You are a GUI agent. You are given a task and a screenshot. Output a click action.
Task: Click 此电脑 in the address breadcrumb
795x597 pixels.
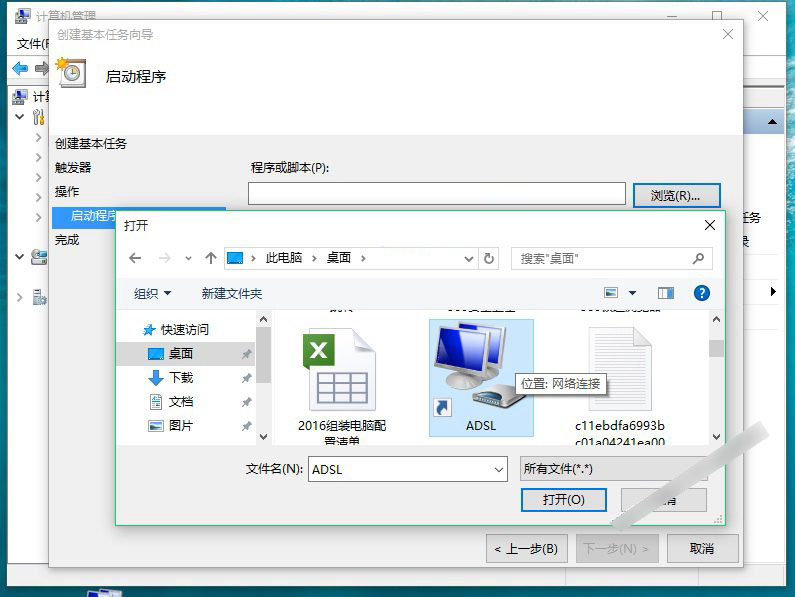(x=284, y=258)
